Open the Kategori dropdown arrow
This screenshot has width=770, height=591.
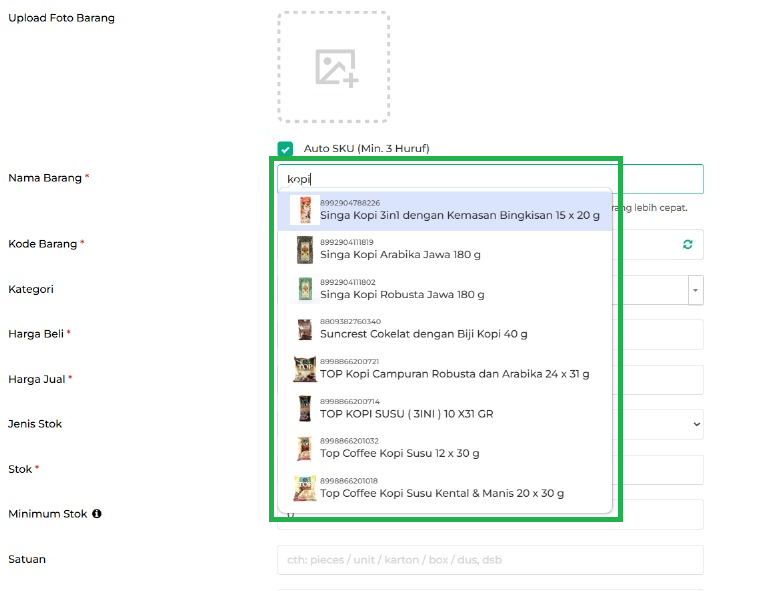(x=695, y=290)
